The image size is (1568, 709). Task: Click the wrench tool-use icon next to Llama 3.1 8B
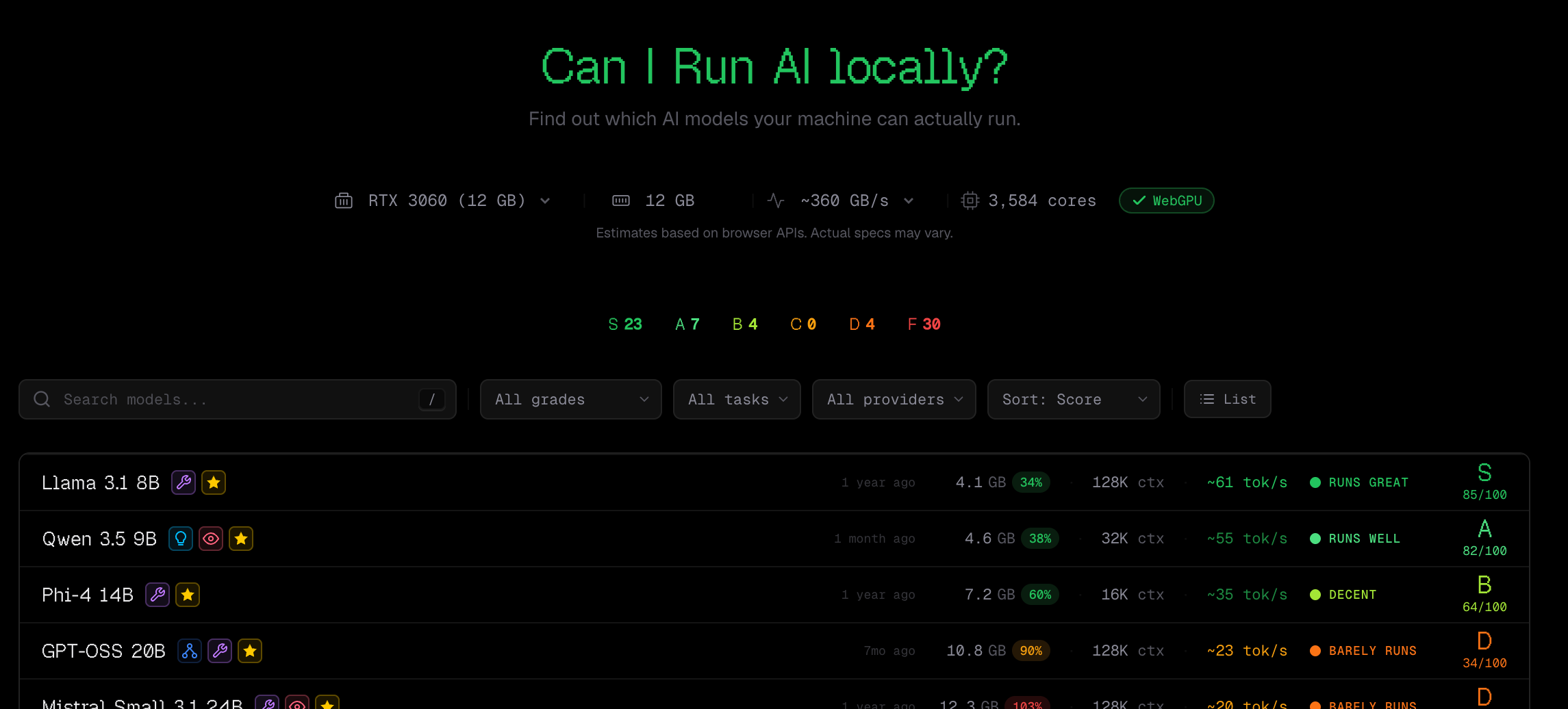[184, 482]
